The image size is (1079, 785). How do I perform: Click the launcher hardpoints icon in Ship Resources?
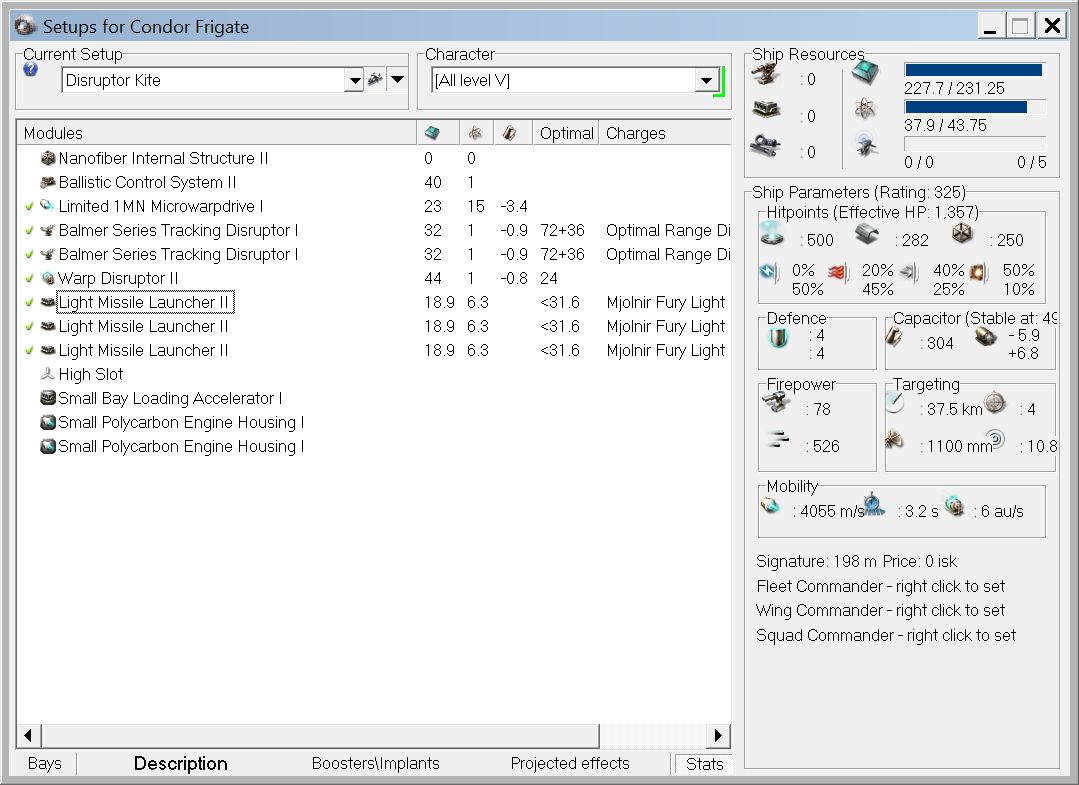[766, 109]
